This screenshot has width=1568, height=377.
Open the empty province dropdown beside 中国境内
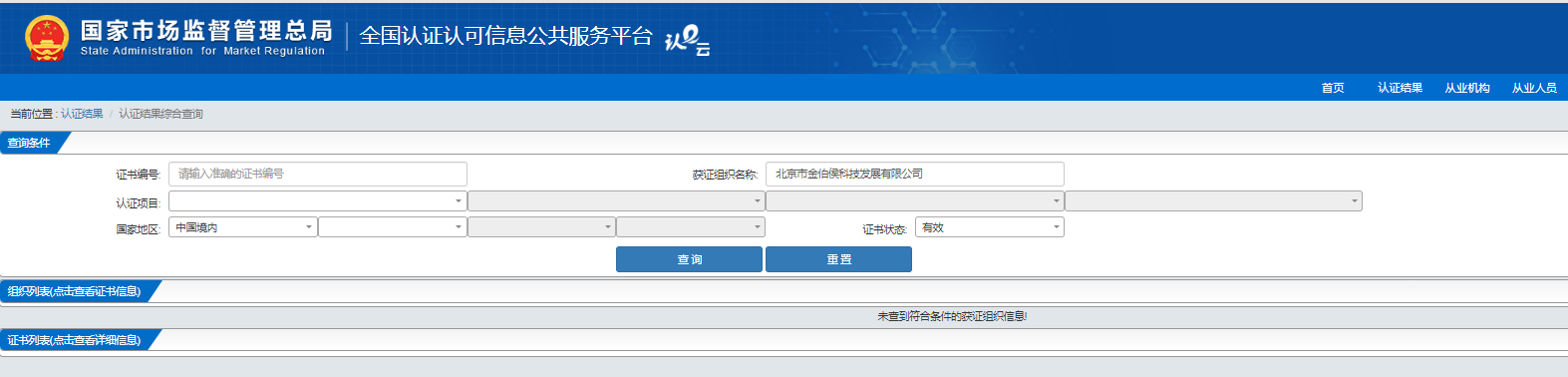(x=393, y=227)
